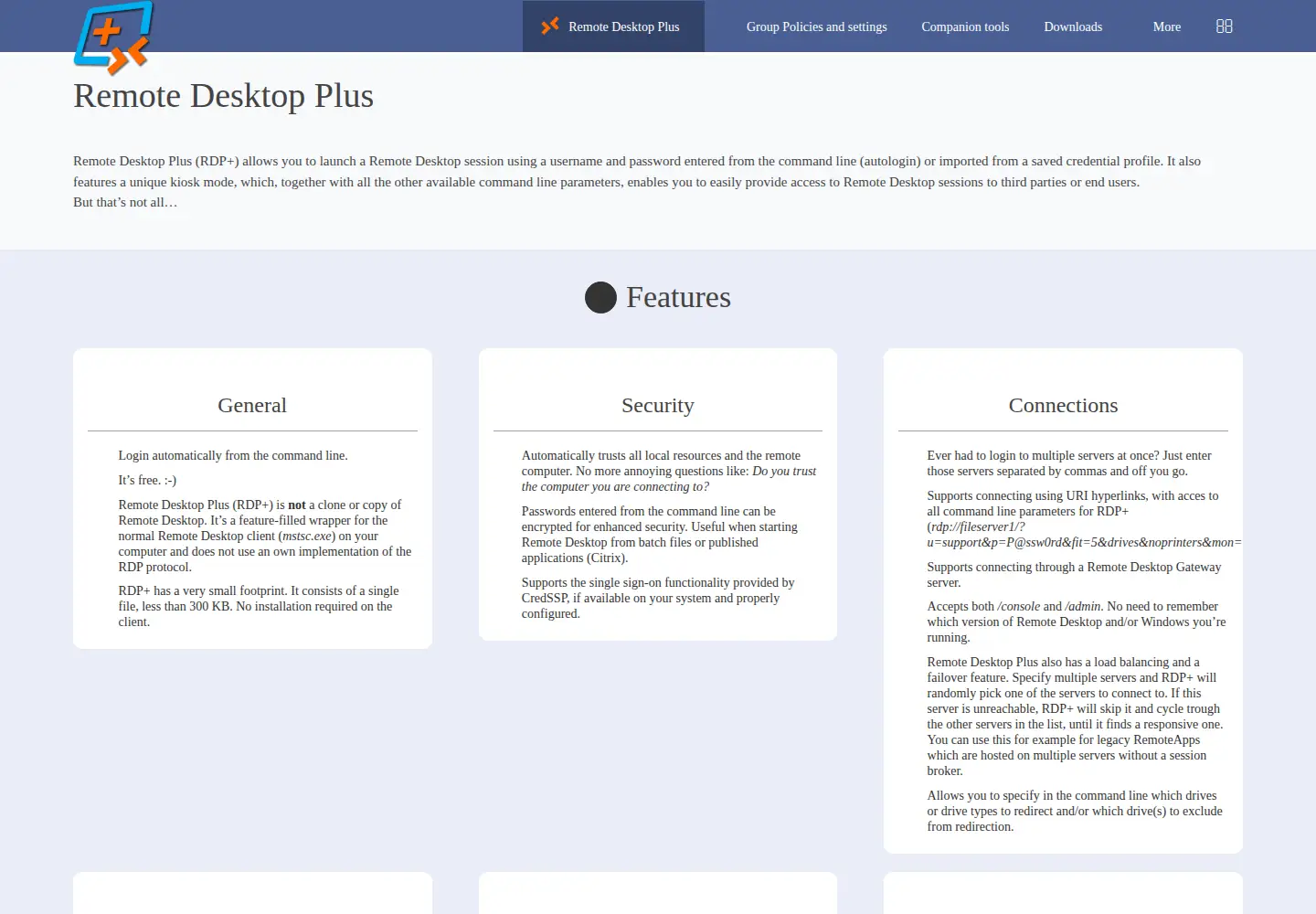The image size is (1316, 914).
Task: Click the Remote Desktop Plus page title
Action: (224, 96)
